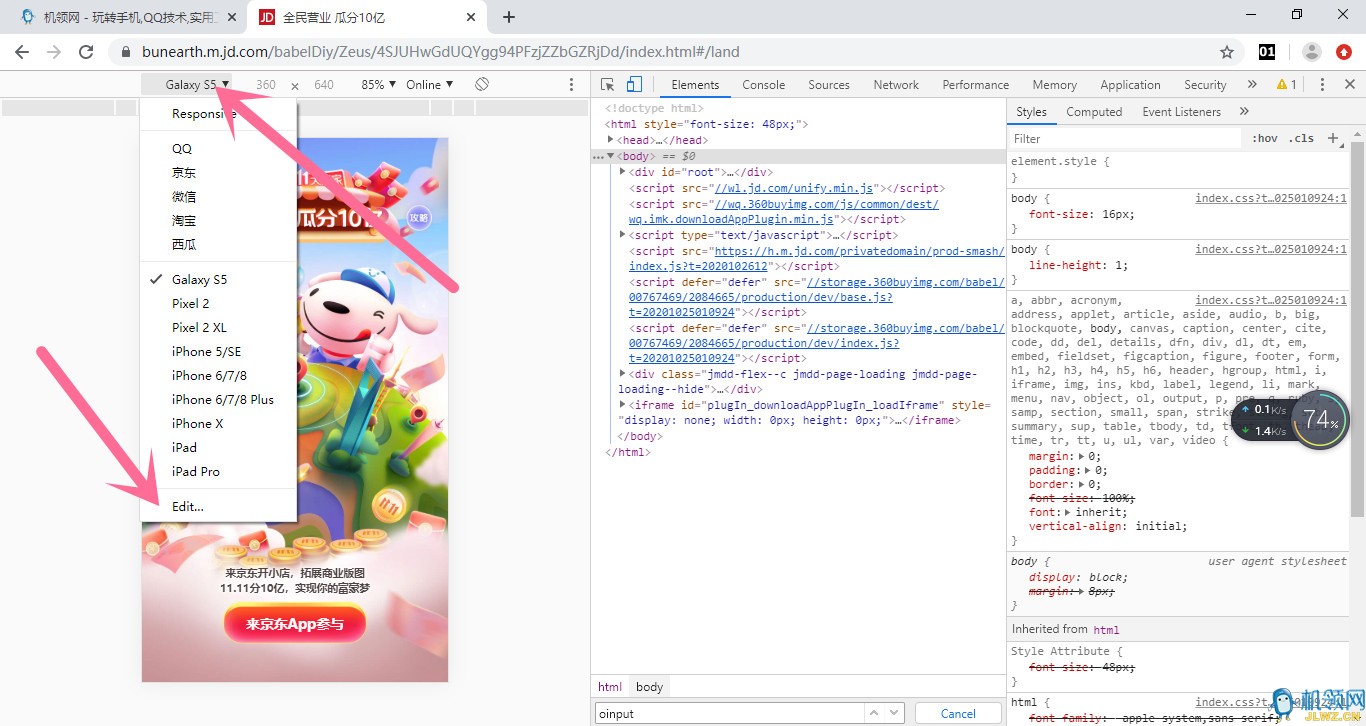Viewport: 1366px width, 726px height.
Task: Open the profile avatar icon
Action: click(1312, 52)
